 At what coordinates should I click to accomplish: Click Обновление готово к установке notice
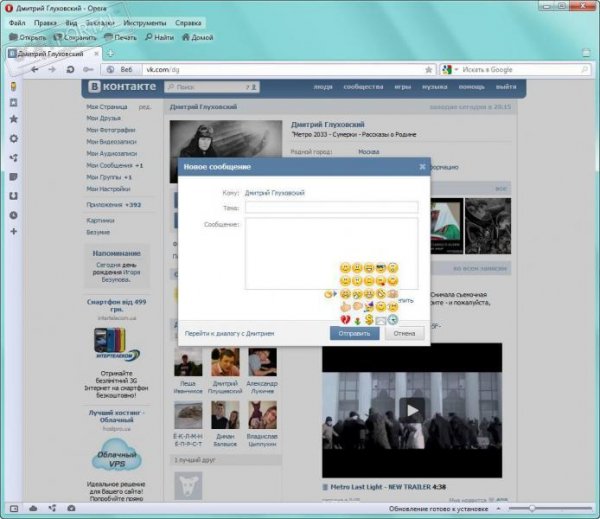[x=439, y=509]
